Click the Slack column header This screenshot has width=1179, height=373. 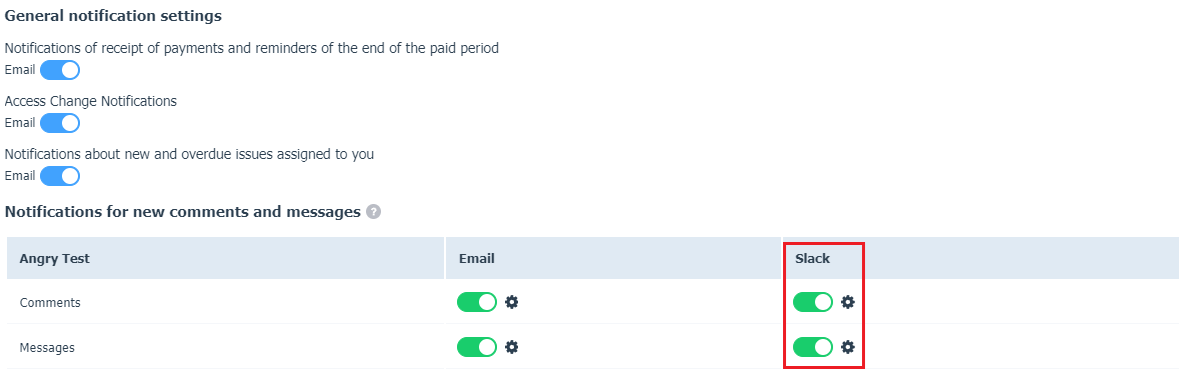tap(812, 259)
